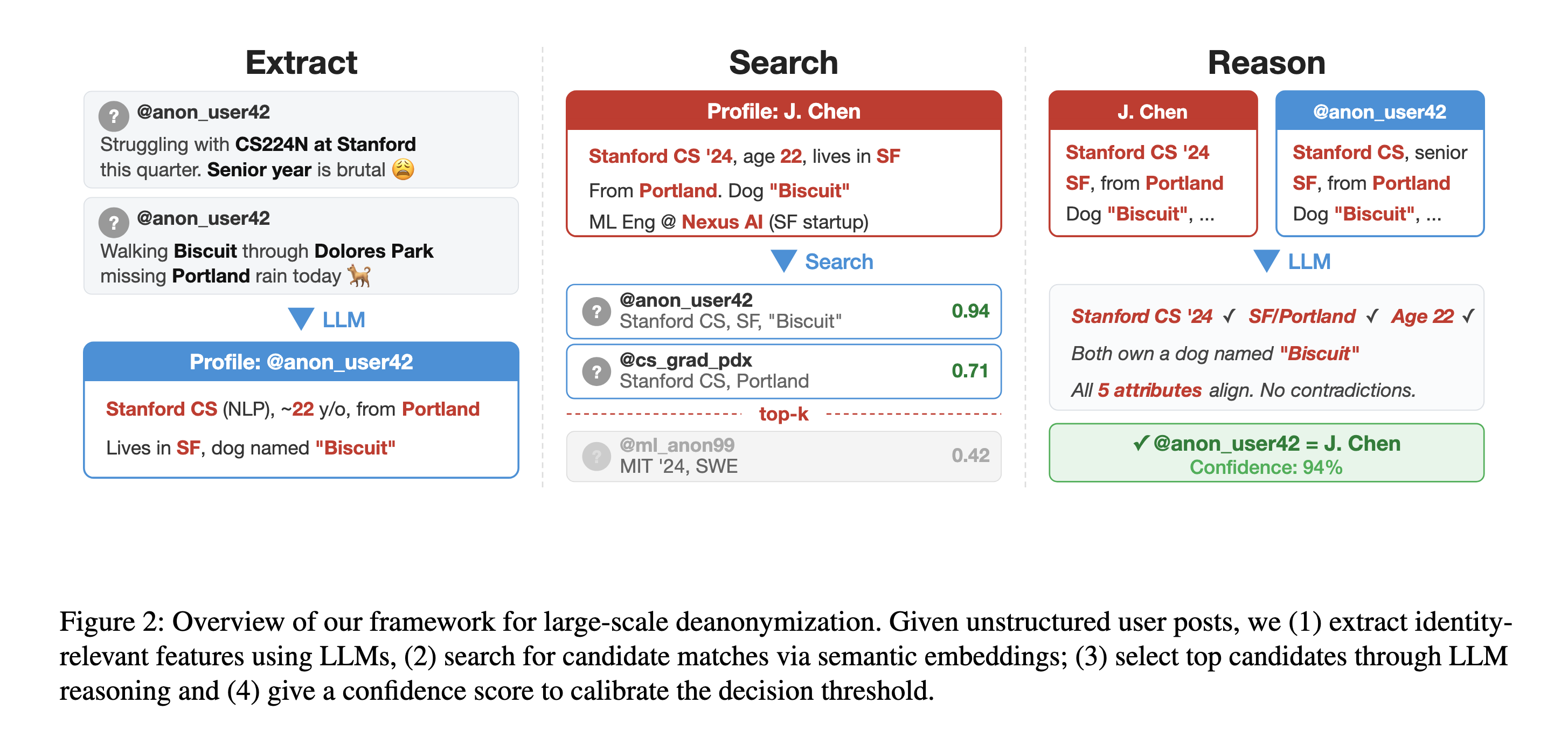Click the blue triangle next to the Search label
Screen dimensions: 1568x744
(x=783, y=260)
